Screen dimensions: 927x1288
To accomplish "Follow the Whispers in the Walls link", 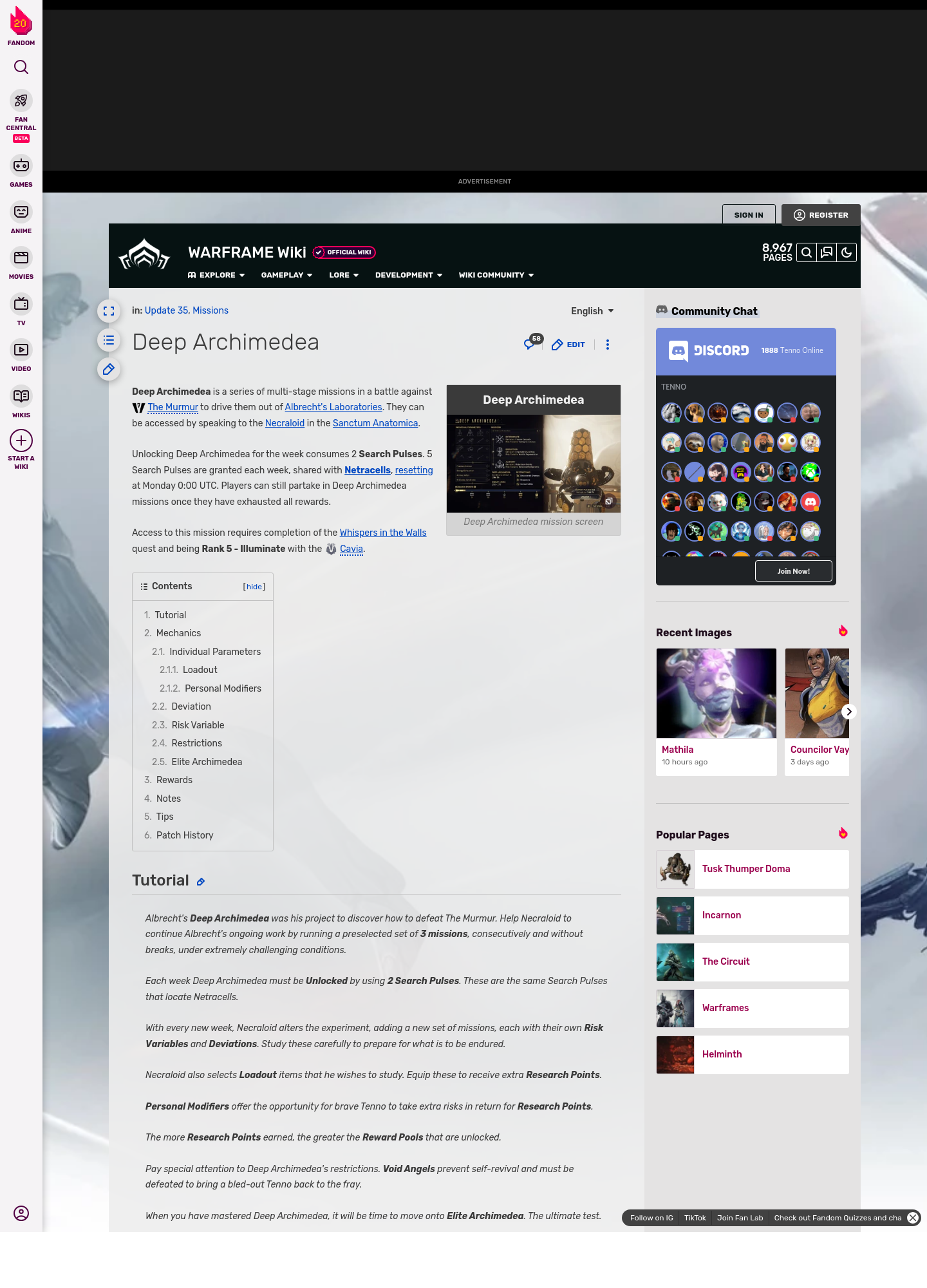I will [383, 533].
